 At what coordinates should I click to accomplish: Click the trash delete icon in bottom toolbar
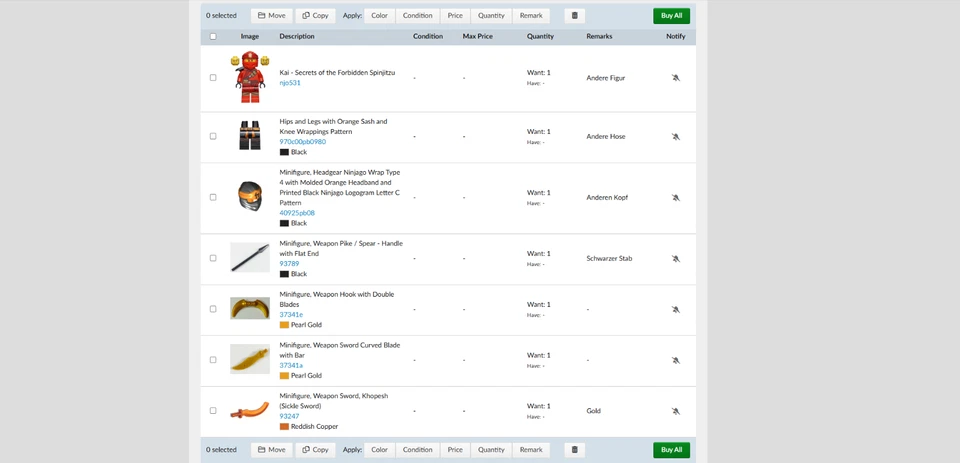(574, 450)
